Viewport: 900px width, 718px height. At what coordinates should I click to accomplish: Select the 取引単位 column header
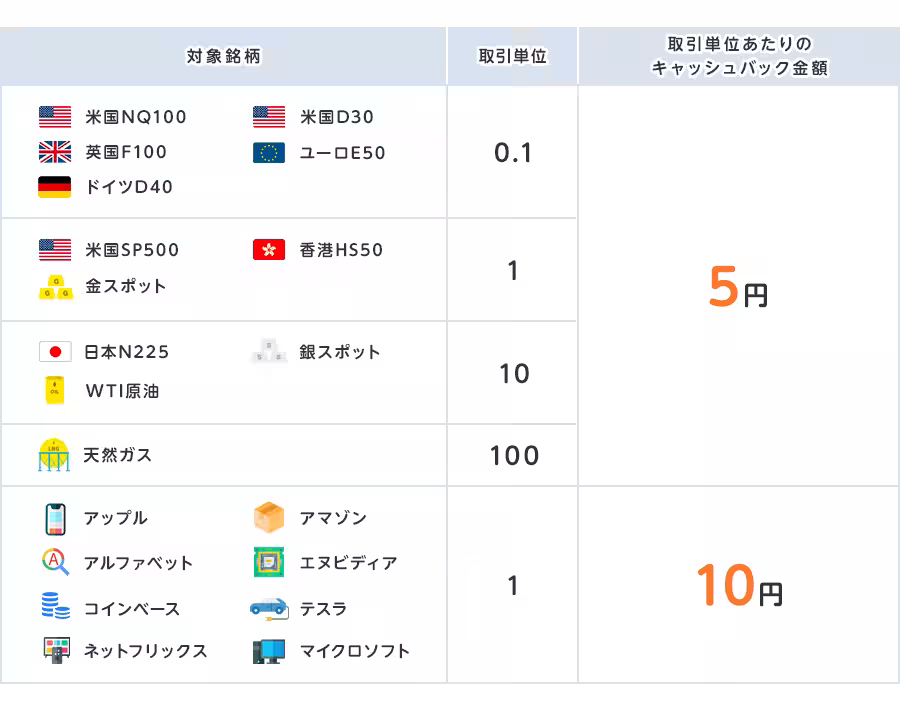(x=513, y=55)
